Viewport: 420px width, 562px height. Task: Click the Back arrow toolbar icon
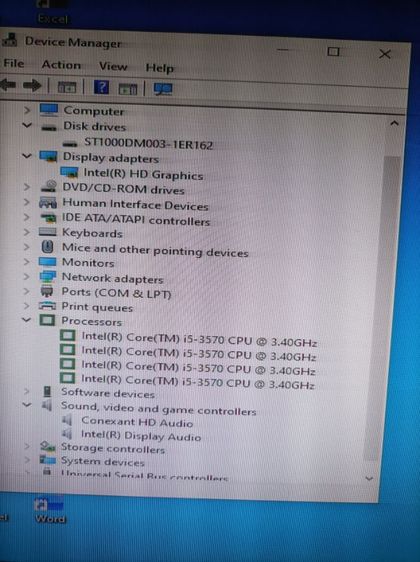point(8,85)
